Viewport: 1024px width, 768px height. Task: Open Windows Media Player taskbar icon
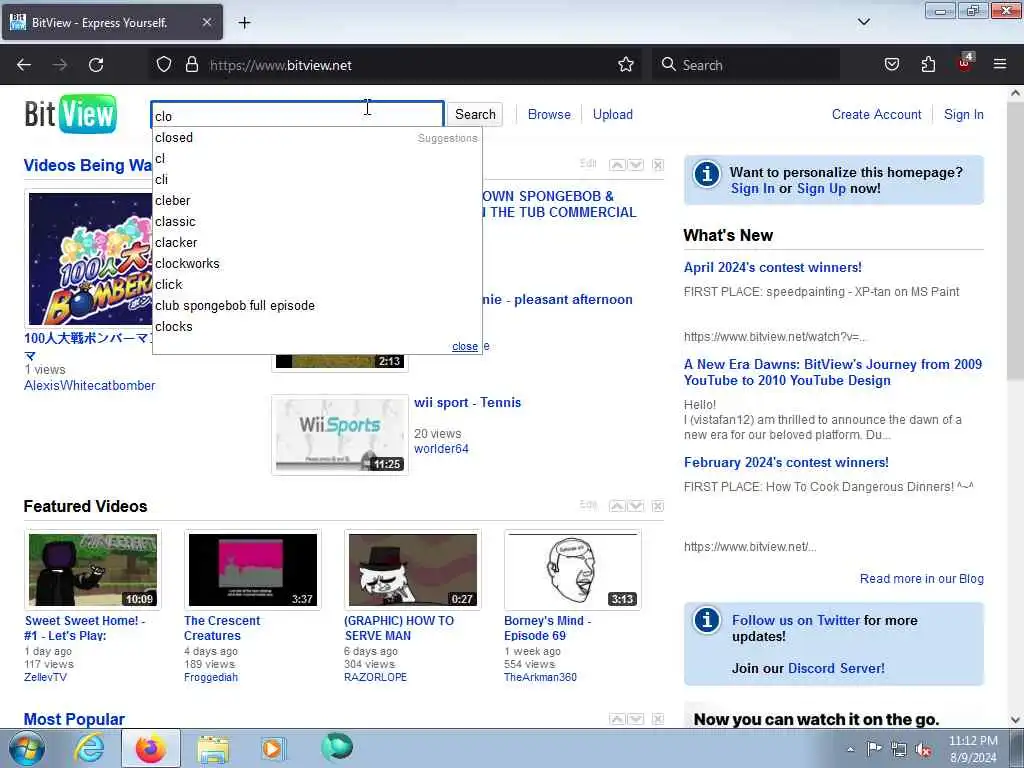274,749
